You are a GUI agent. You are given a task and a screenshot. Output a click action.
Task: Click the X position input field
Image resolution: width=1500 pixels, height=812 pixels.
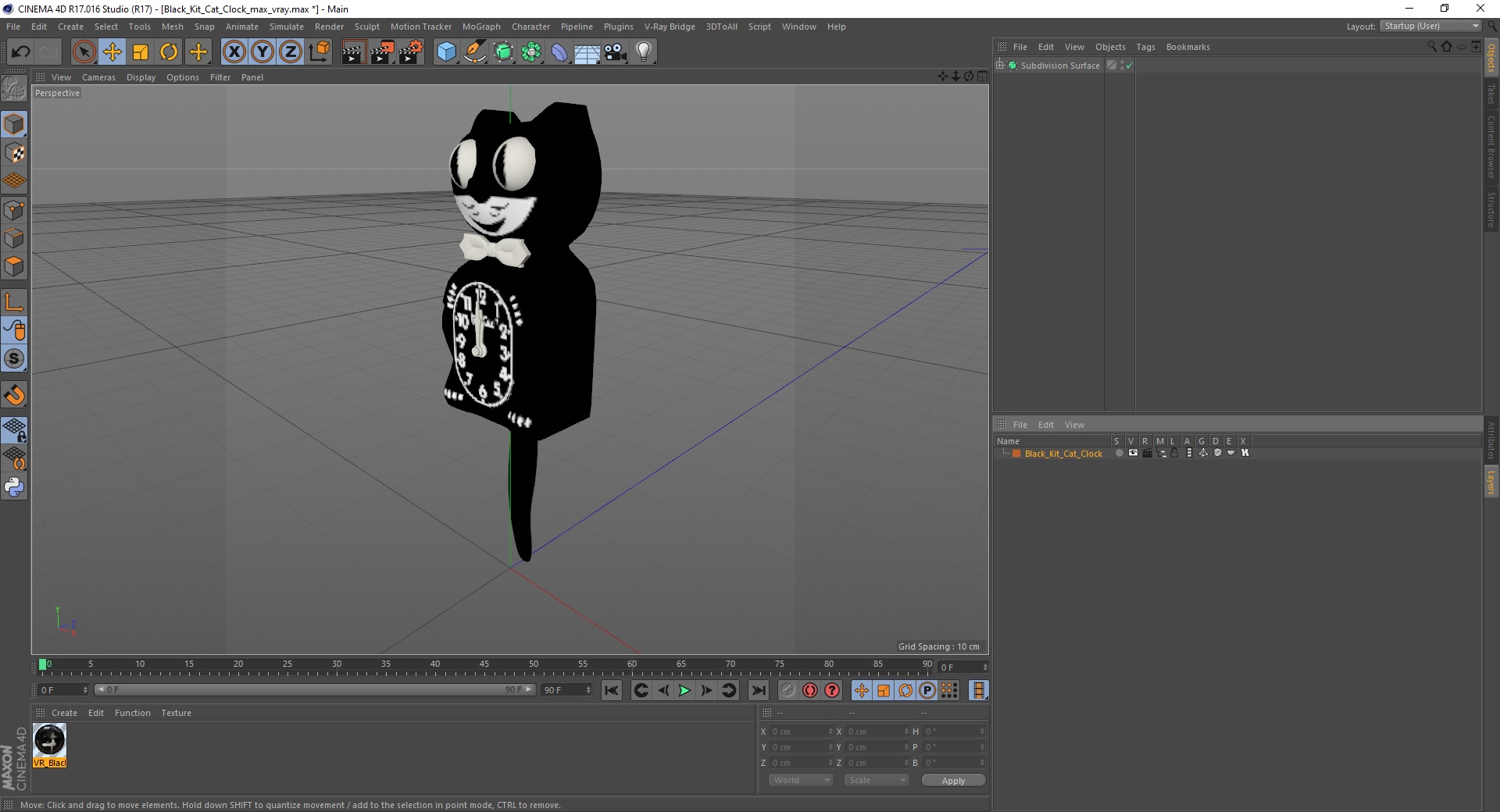tap(802, 732)
